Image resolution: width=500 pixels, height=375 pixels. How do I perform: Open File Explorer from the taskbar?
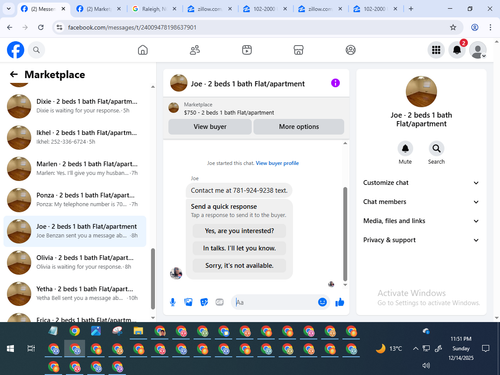(138, 331)
